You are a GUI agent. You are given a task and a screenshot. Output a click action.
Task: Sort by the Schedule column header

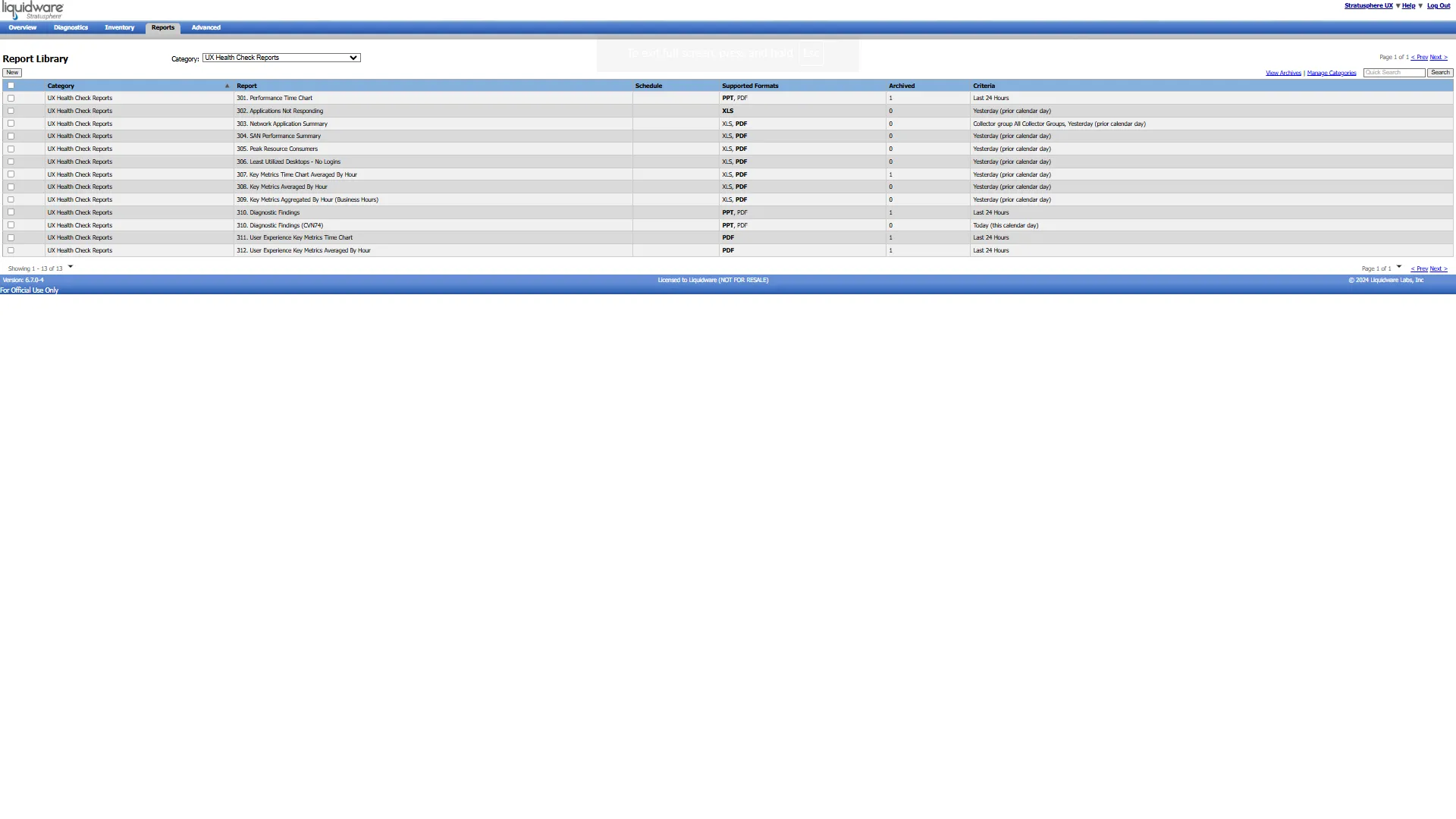[648, 86]
